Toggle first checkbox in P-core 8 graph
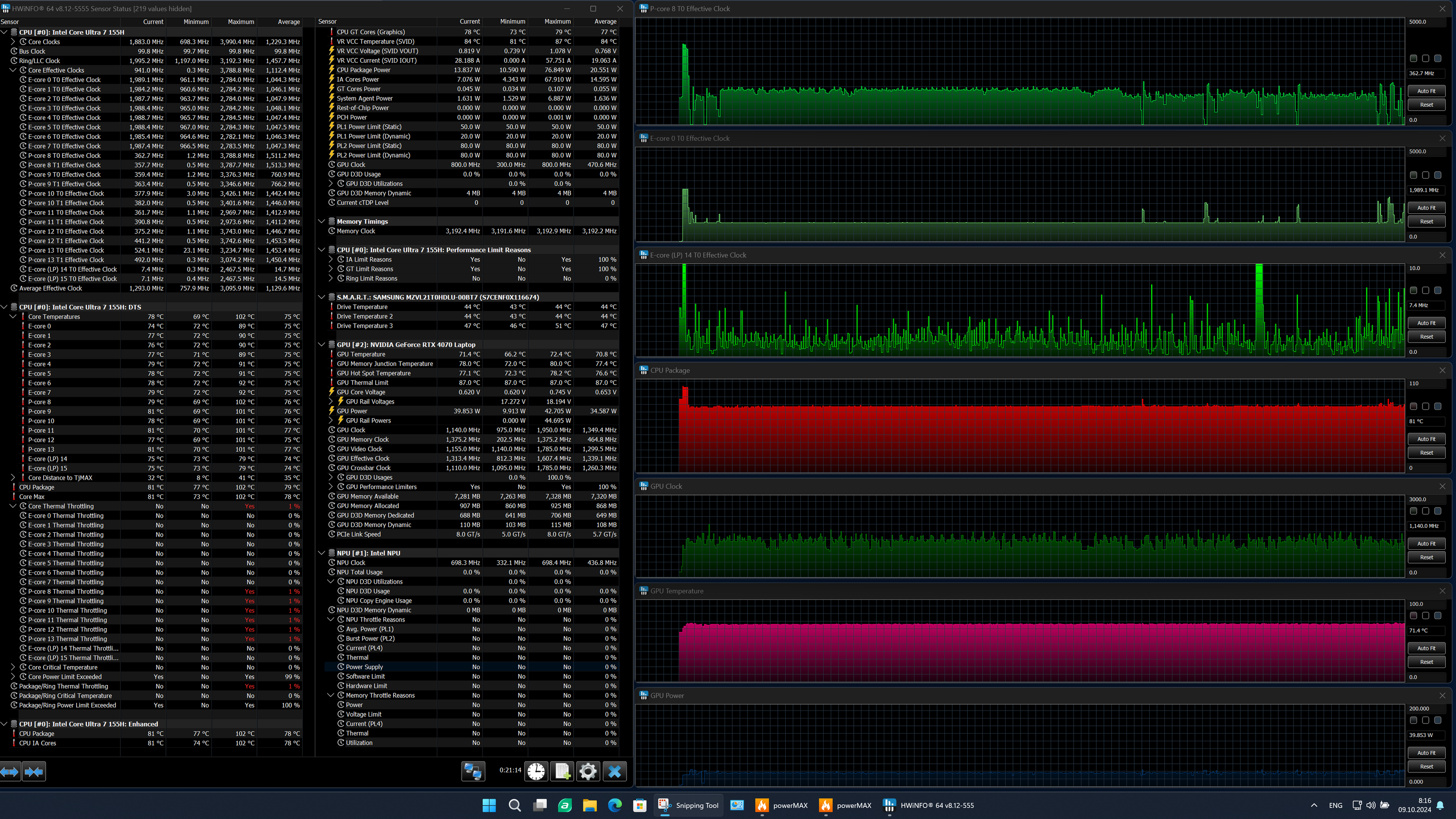The width and height of the screenshot is (1456, 819). tap(1413, 58)
